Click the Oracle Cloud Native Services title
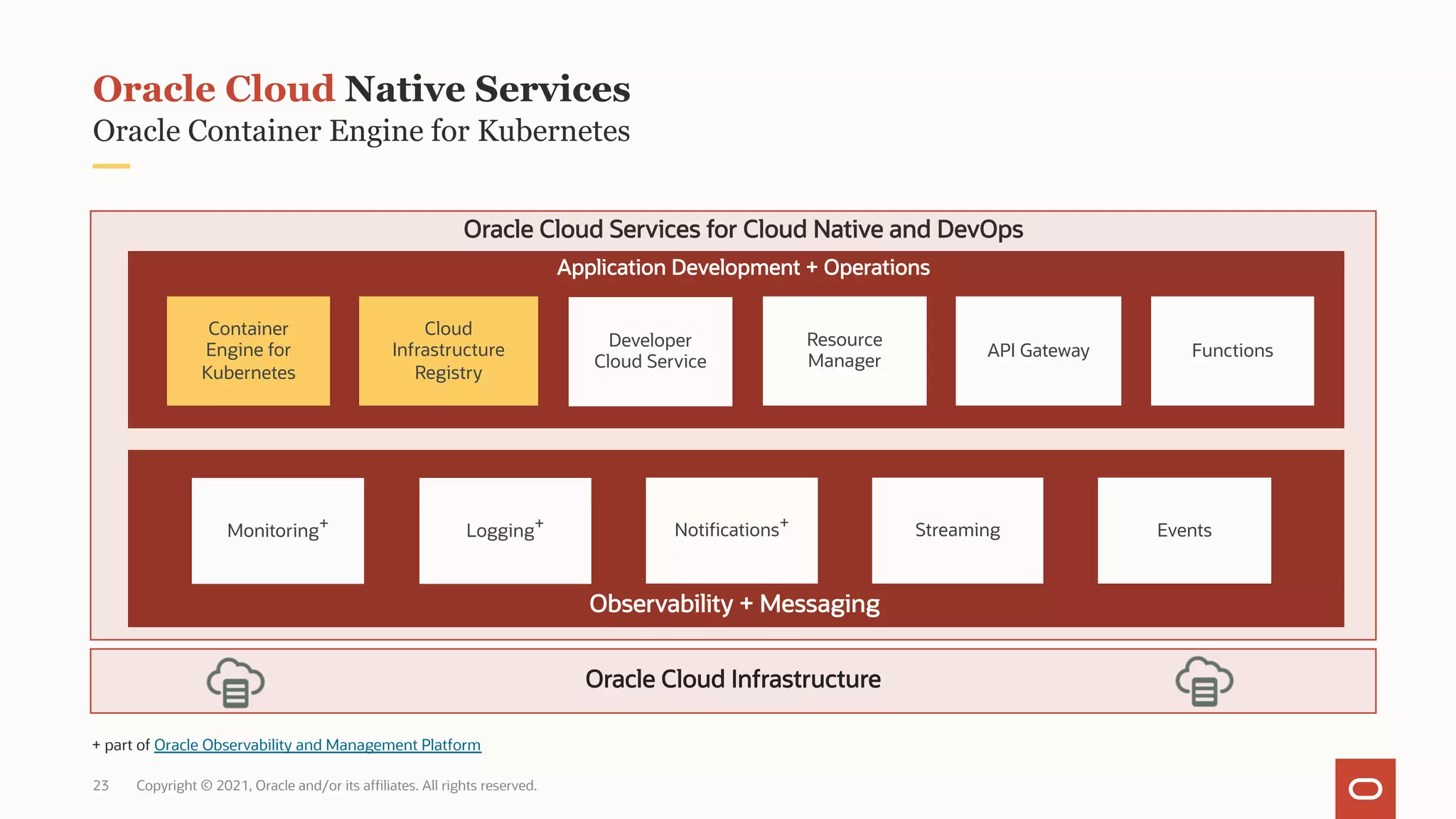Viewport: 1456px width, 819px height. [x=361, y=90]
